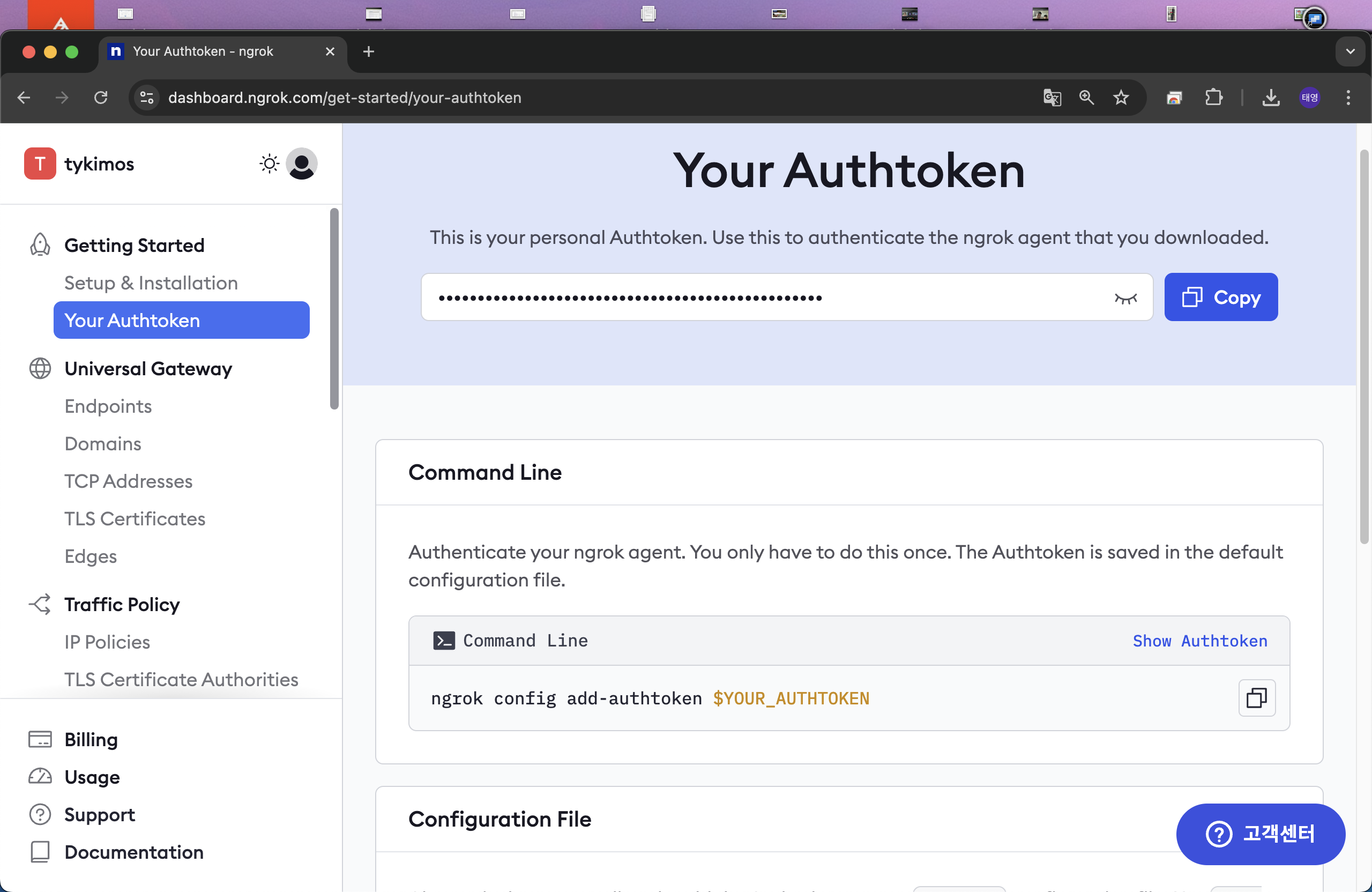1372x892 pixels.
Task: Click the Support question mark icon
Action: point(40,814)
